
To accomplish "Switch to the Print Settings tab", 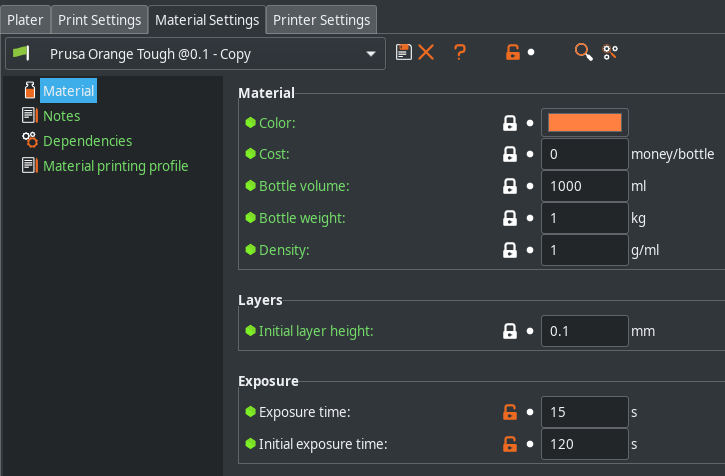I will pyautogui.click(x=99, y=19).
